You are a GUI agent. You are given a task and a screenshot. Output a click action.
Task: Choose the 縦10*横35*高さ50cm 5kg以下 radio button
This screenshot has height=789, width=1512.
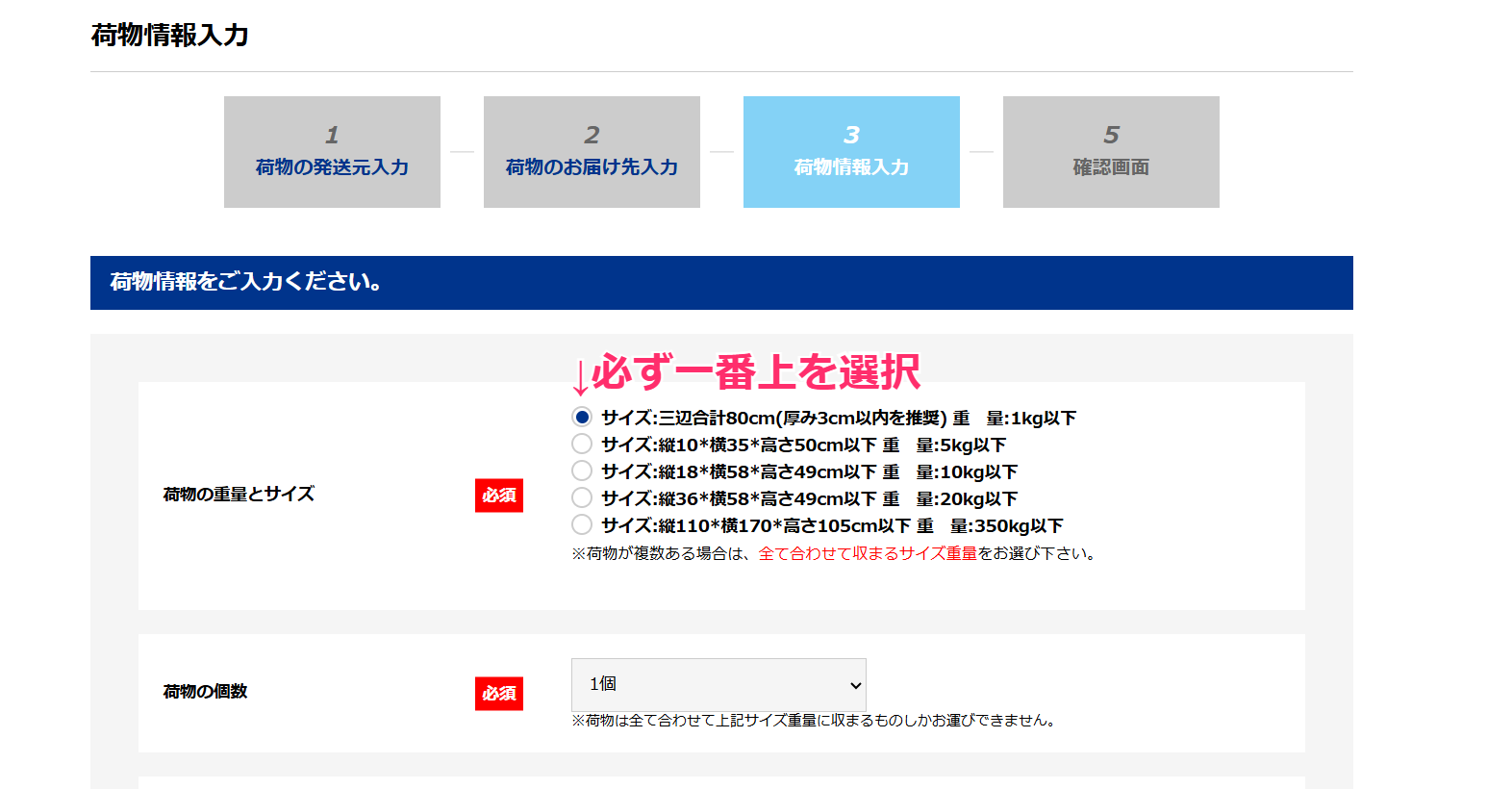point(582,445)
